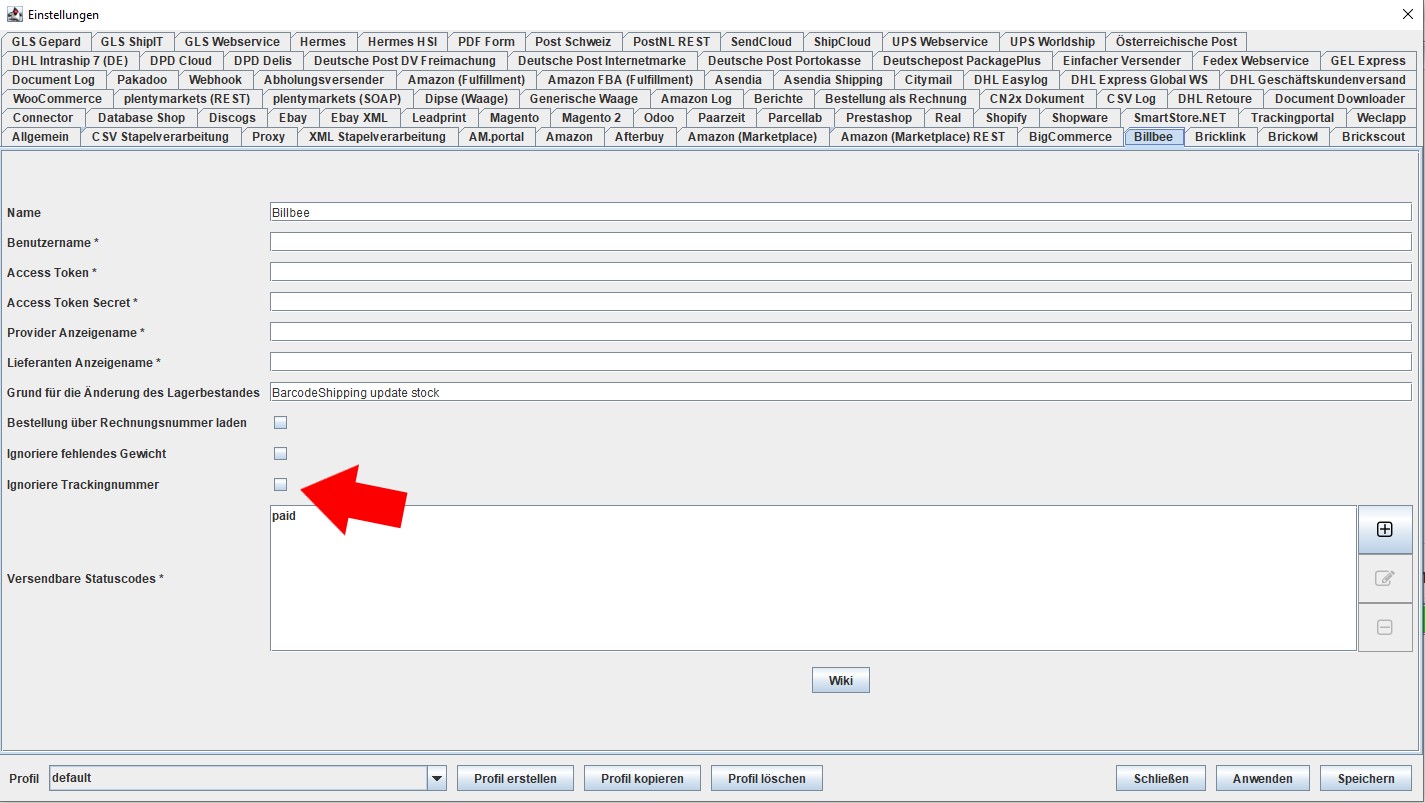Click the Schließen button
The height and width of the screenshot is (803, 1425).
pos(1161,778)
